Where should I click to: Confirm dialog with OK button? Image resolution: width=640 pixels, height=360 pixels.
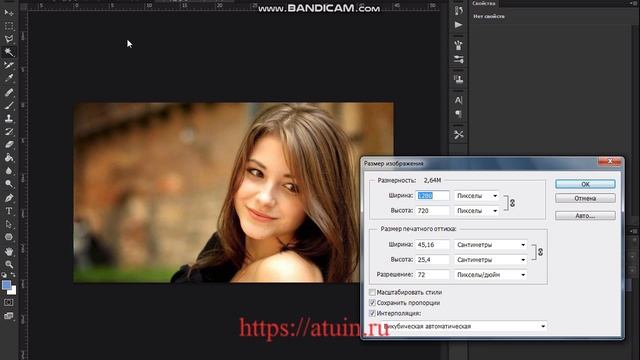(x=585, y=184)
